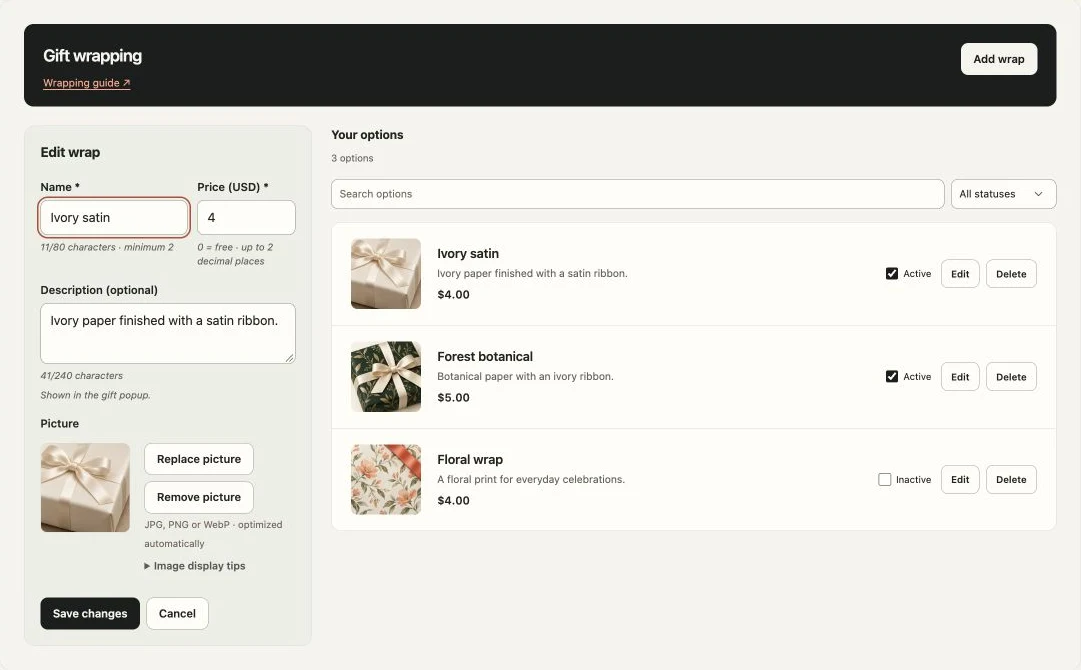Check the Inactive box for Floral wrap

pyautogui.click(x=885, y=480)
